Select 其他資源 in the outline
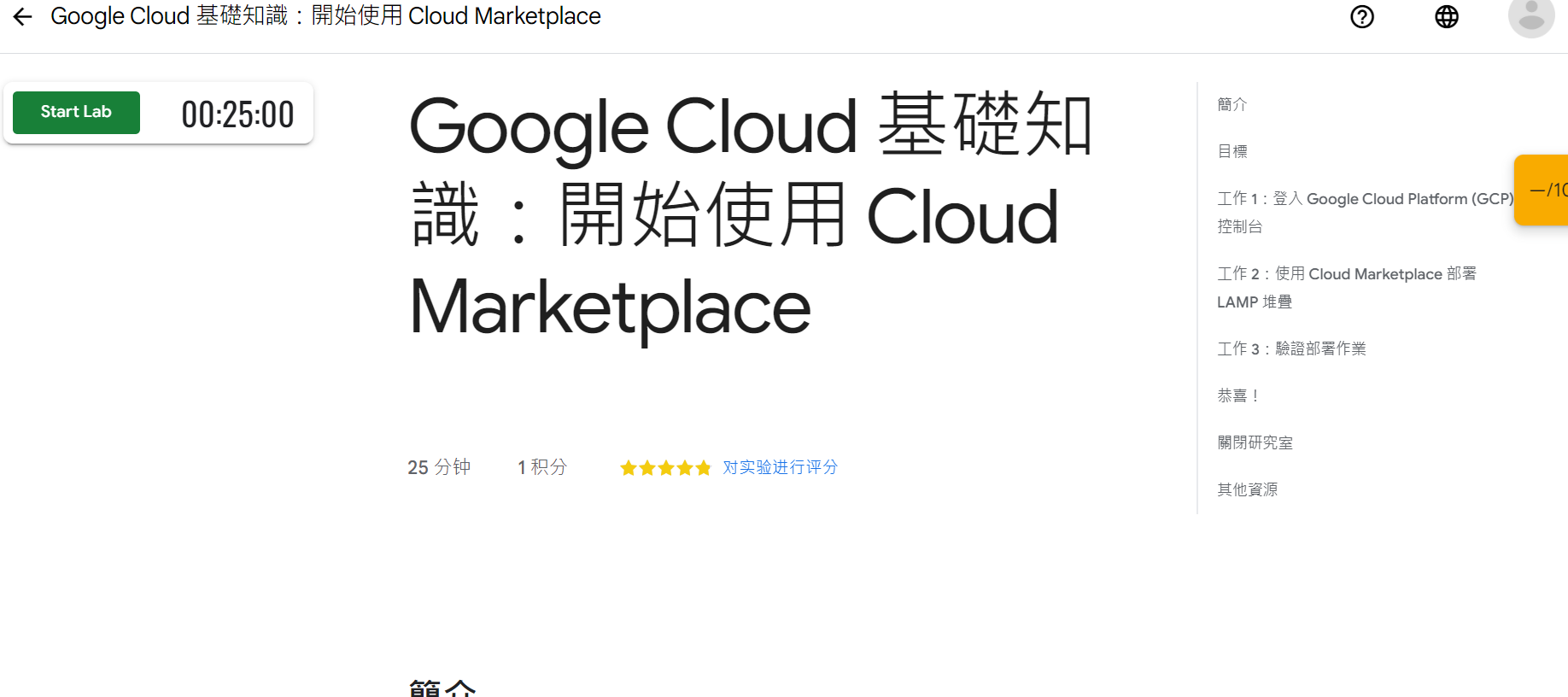This screenshot has height=697, width=1568. [x=1247, y=489]
